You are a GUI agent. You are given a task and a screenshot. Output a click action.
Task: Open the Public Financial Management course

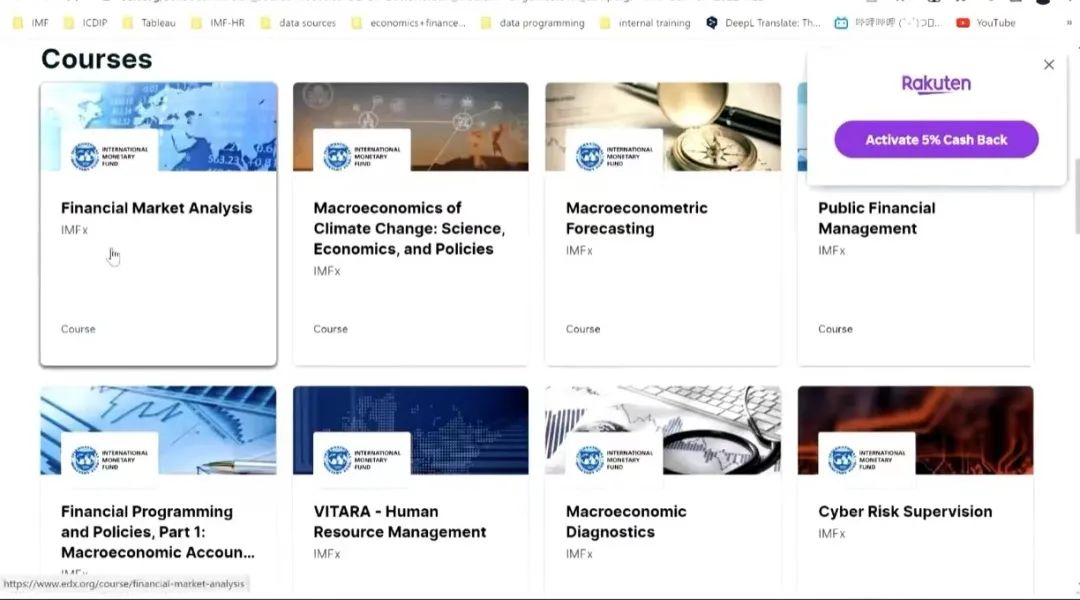876,218
